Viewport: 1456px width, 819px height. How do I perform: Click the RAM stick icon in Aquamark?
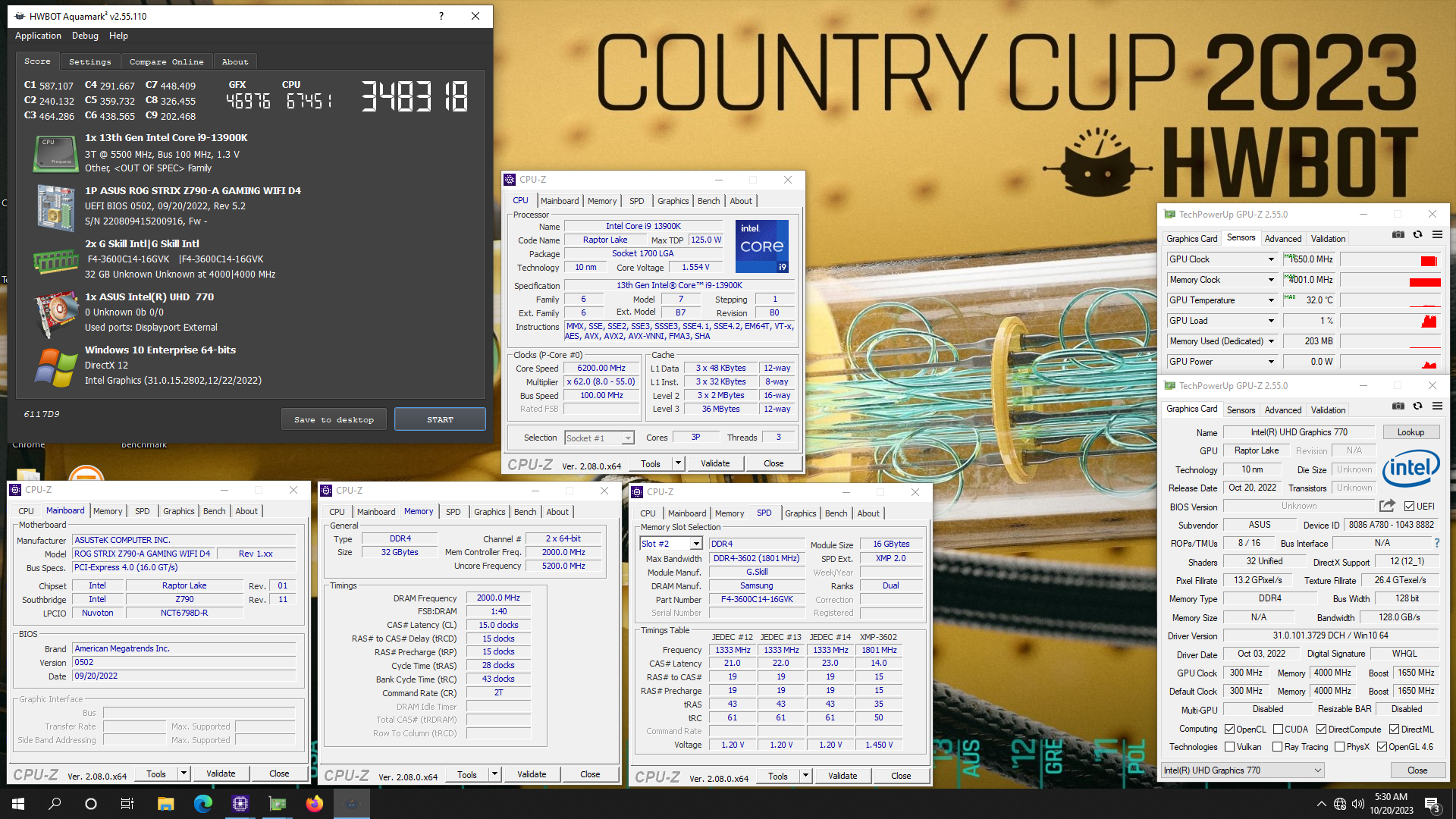tap(55, 262)
